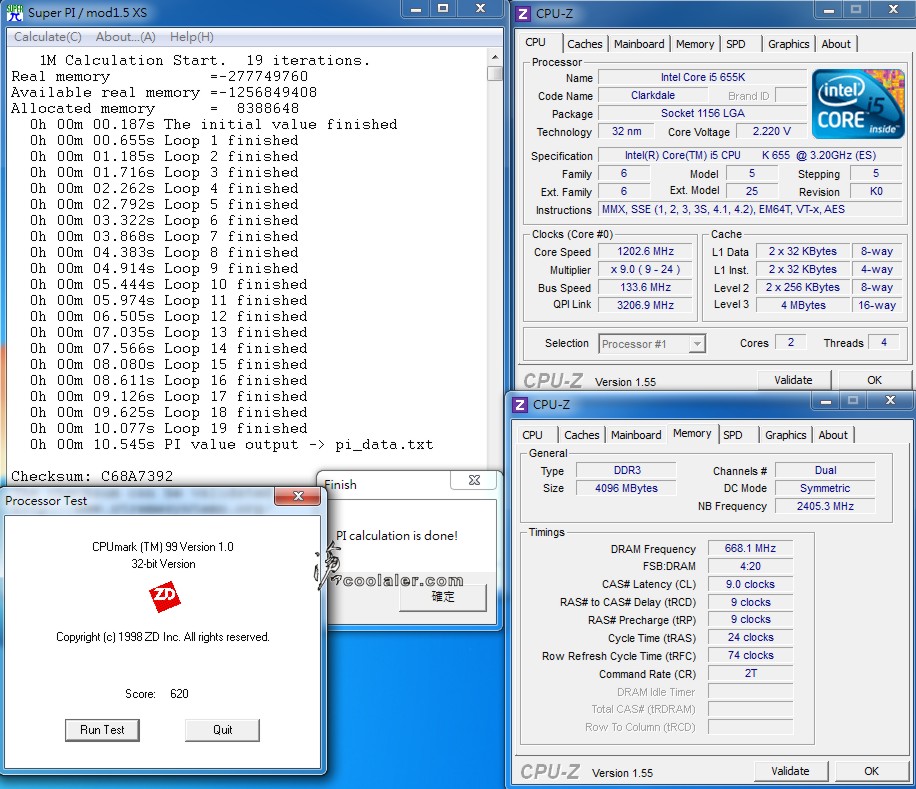Expand the Processor #1 selection dropdown
Viewport: 916px width, 789px height.
696,344
